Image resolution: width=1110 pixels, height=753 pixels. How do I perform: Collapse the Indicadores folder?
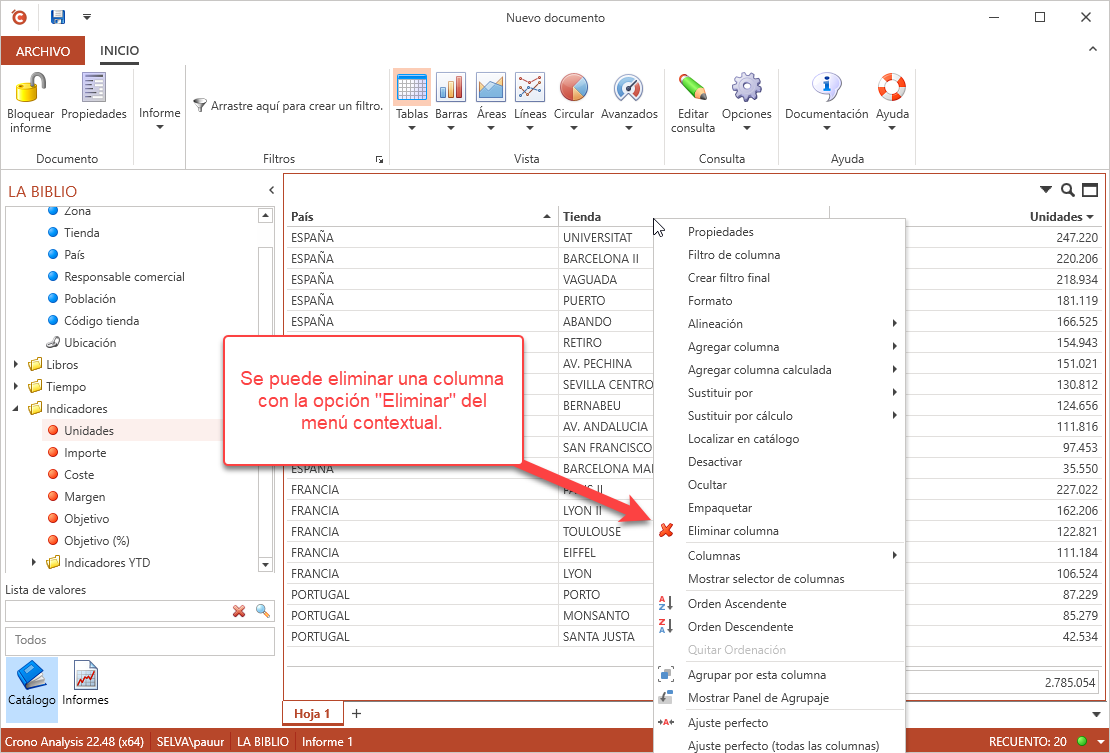16,409
